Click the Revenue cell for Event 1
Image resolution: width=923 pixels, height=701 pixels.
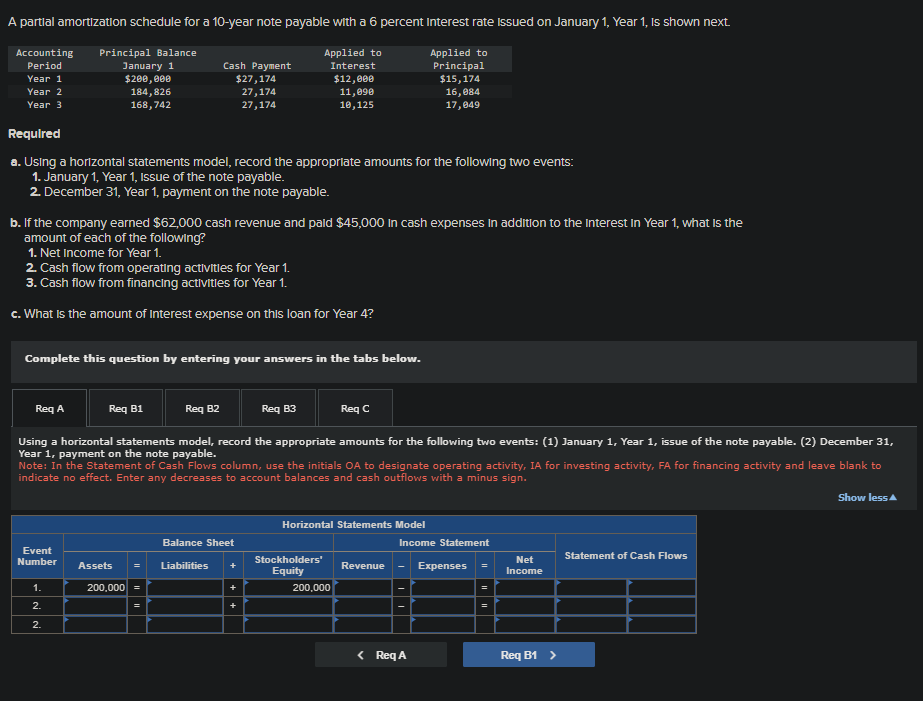pyautogui.click(x=363, y=589)
